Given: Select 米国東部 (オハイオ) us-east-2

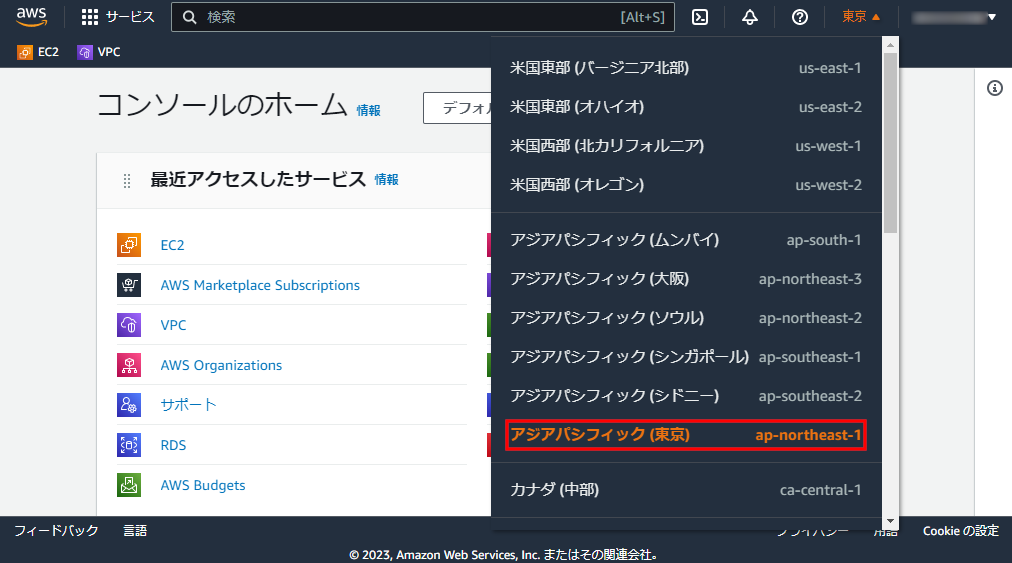Looking at the screenshot, I should [686, 107].
